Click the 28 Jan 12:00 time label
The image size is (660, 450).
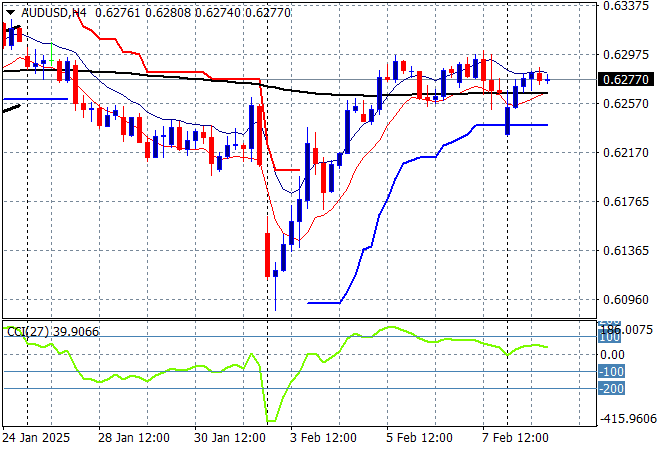(134, 438)
